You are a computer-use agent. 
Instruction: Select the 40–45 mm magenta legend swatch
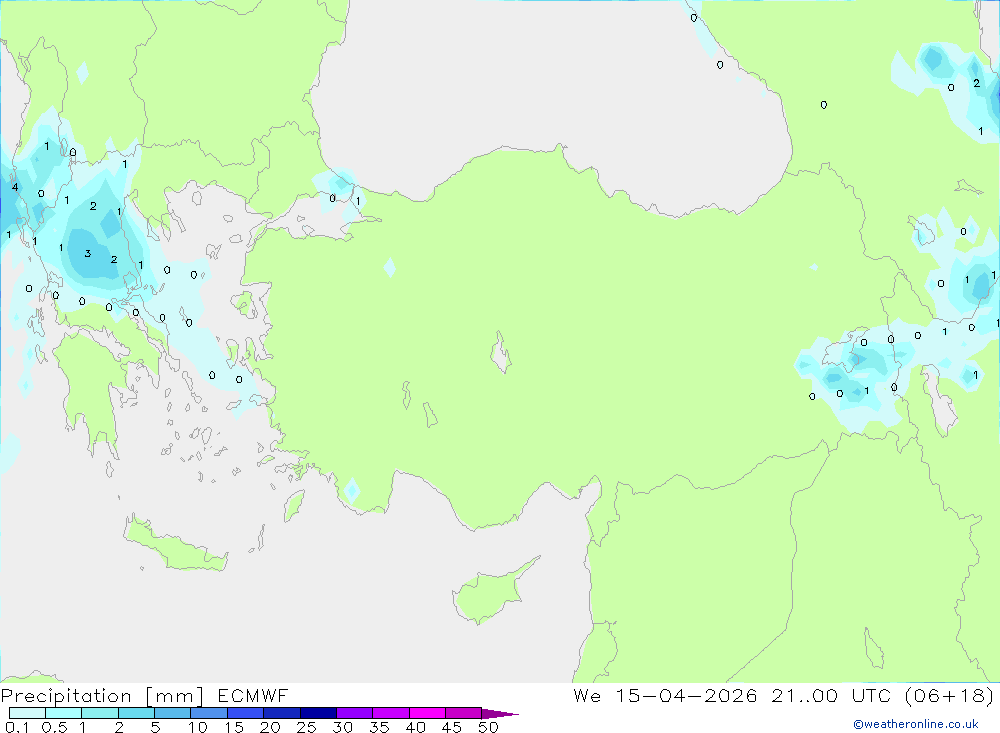(x=427, y=713)
